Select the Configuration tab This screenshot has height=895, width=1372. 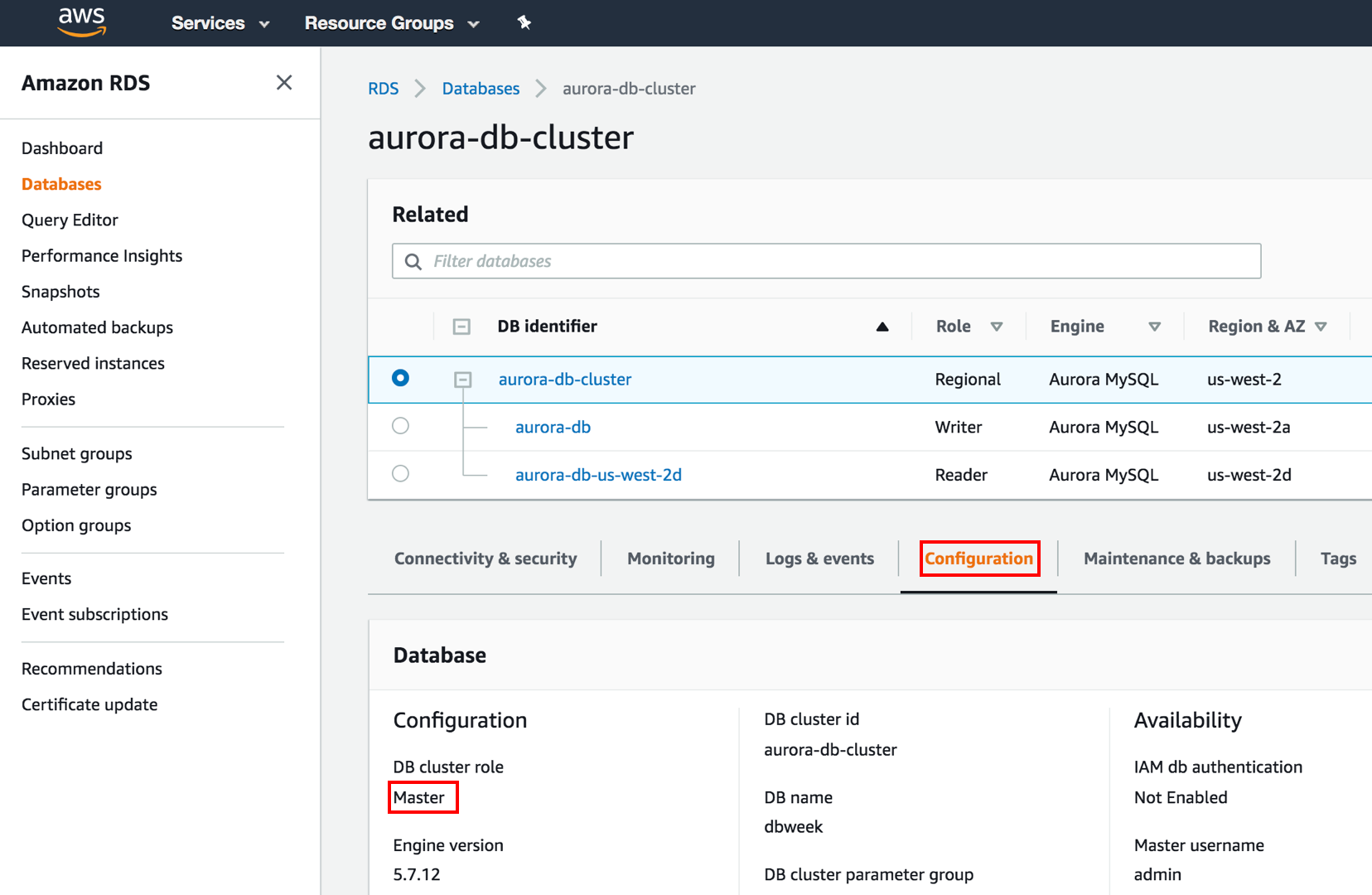click(x=978, y=559)
